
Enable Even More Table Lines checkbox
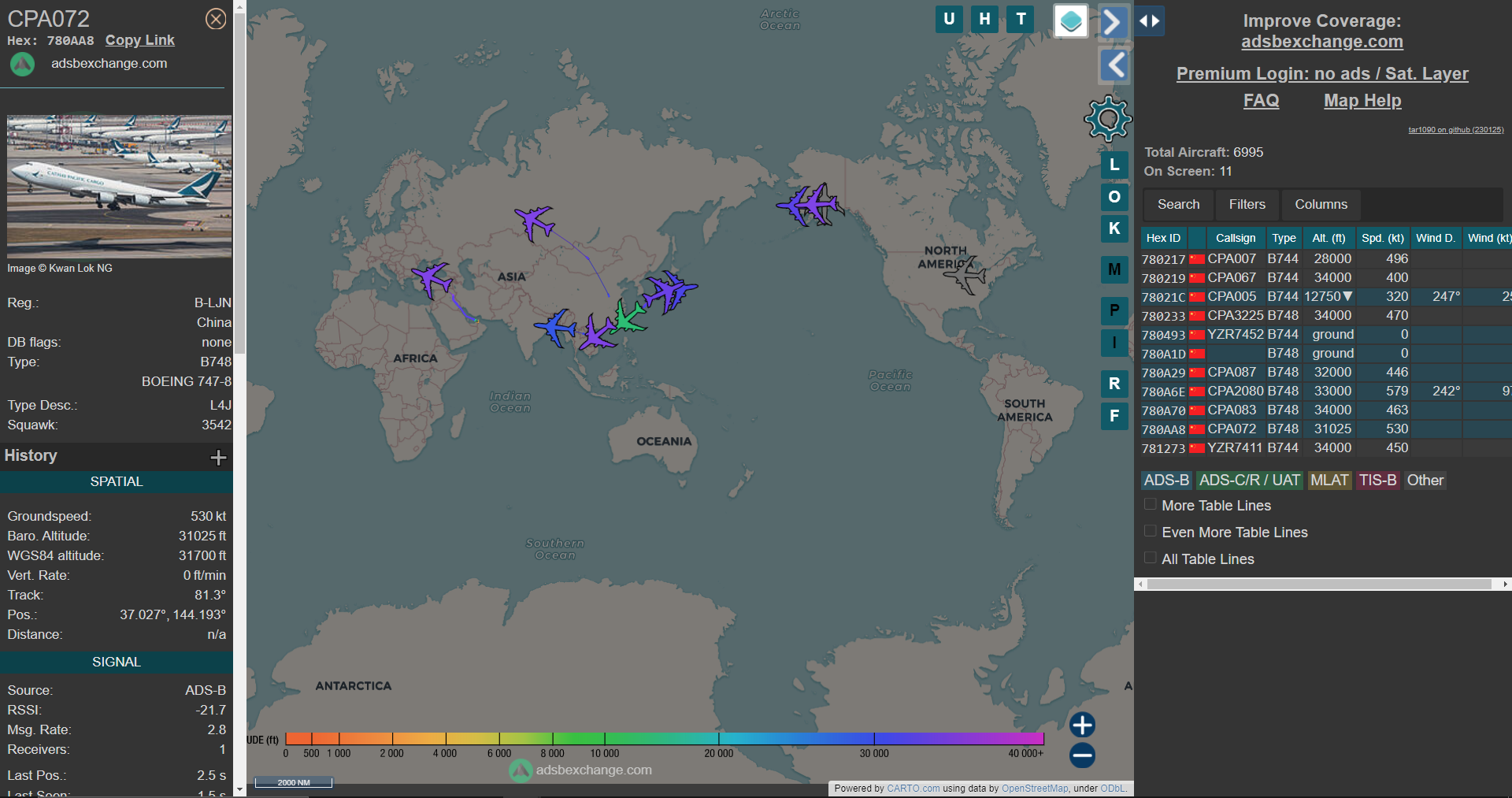[x=1151, y=531]
